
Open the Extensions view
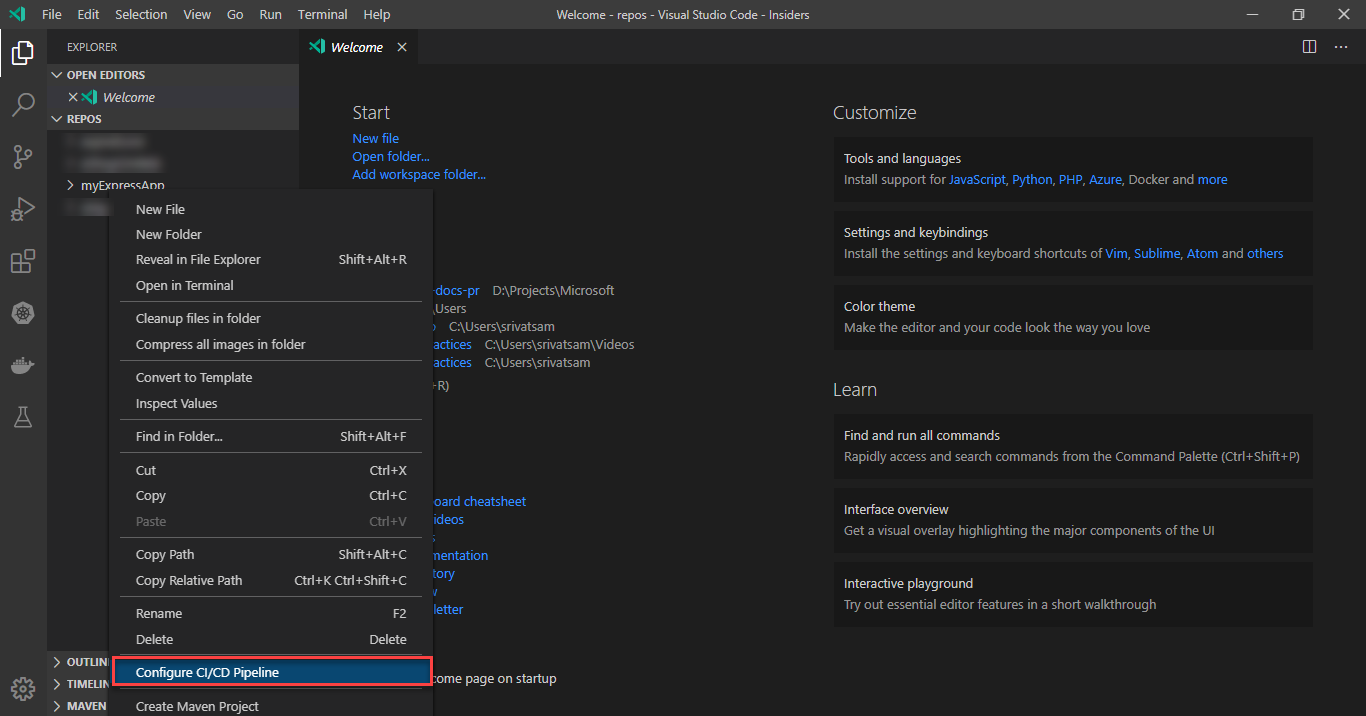(x=22, y=261)
